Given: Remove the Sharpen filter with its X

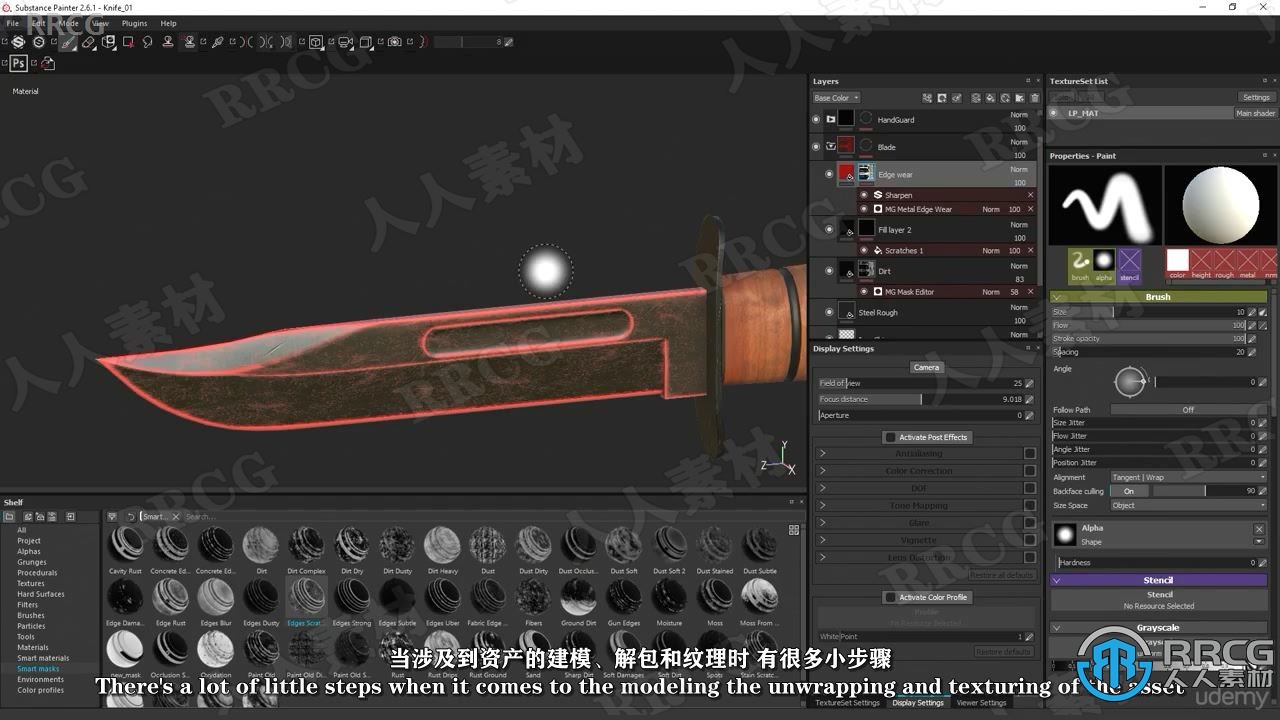Looking at the screenshot, I should (1031, 195).
